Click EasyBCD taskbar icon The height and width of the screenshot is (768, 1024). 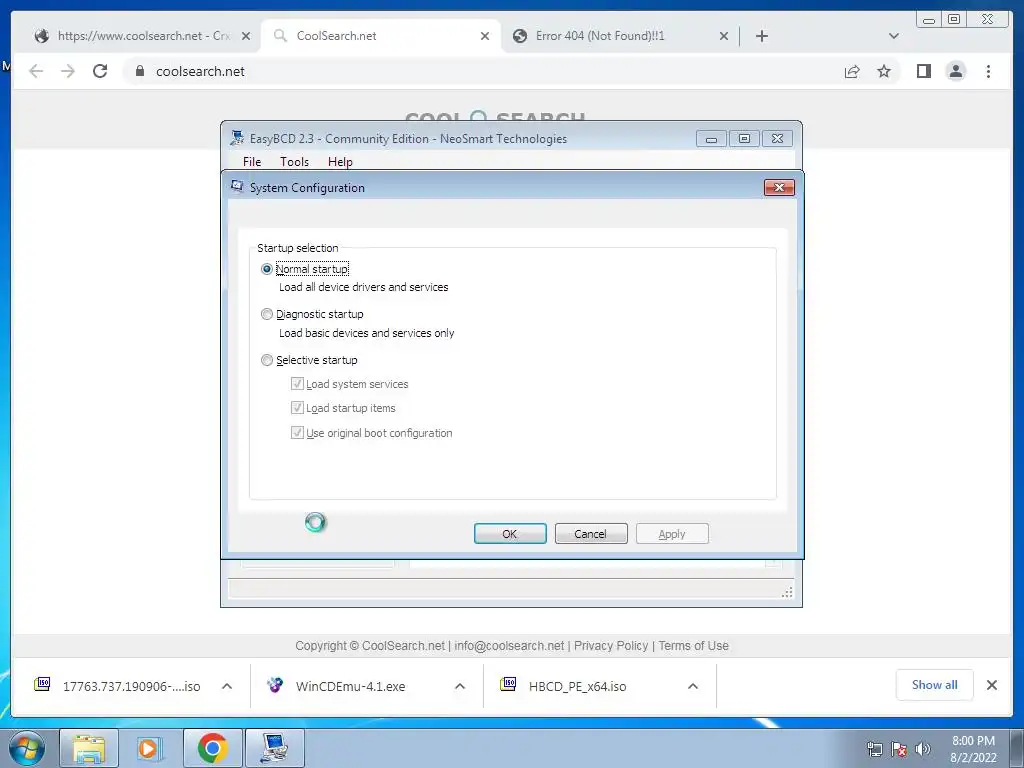coord(274,748)
